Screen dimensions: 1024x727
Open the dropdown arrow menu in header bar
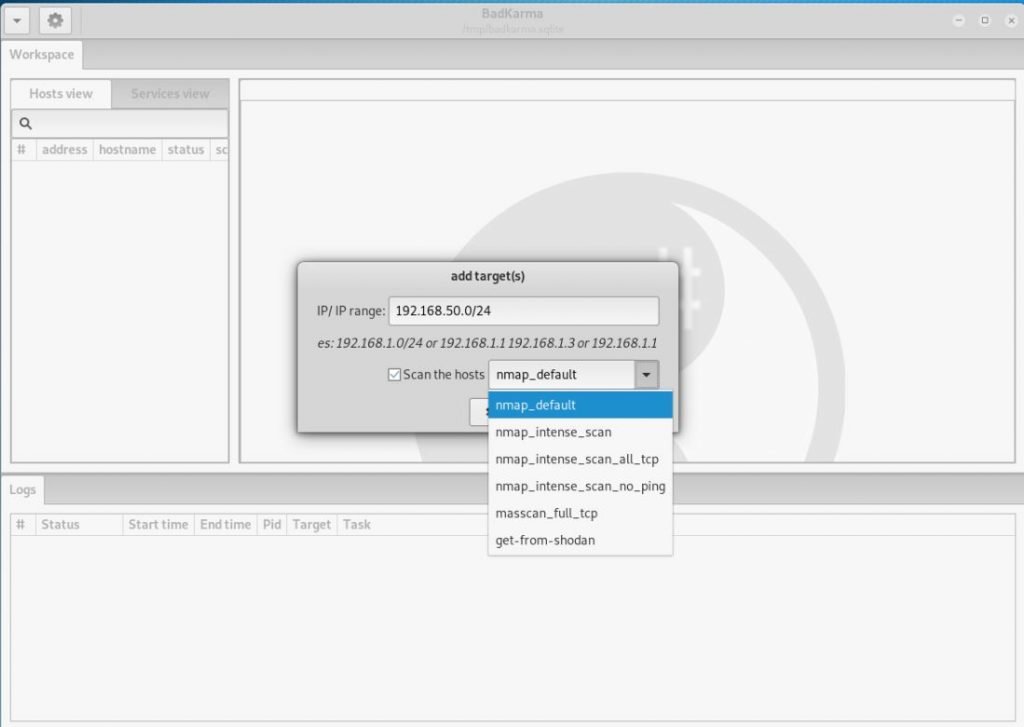click(17, 21)
